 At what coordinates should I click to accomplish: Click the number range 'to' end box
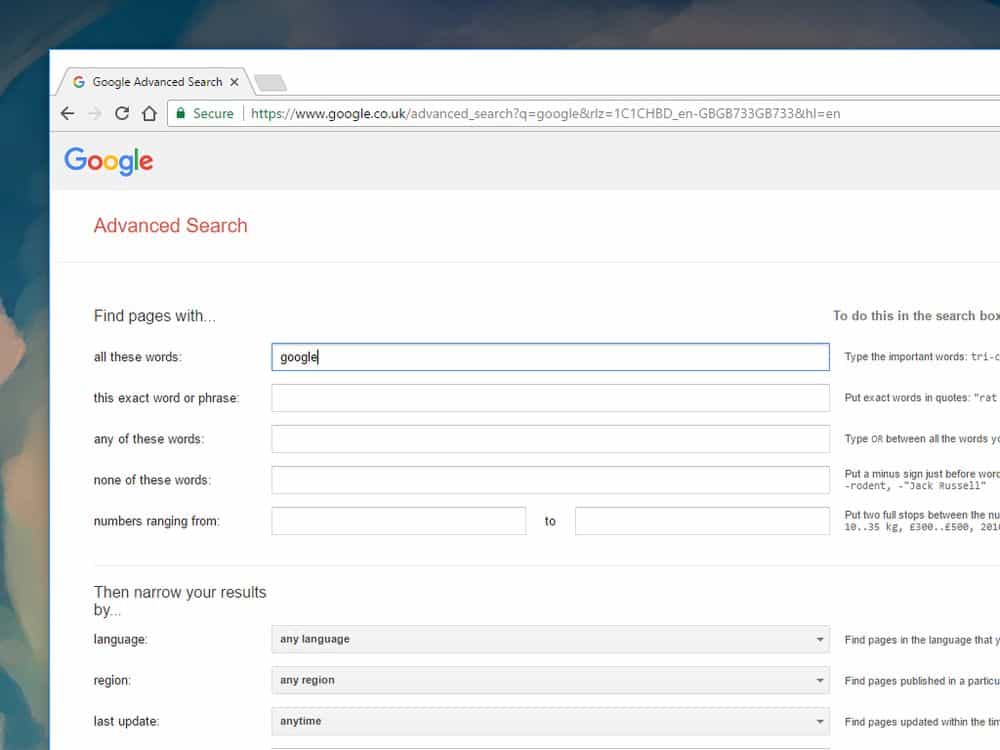pyautogui.click(x=701, y=521)
